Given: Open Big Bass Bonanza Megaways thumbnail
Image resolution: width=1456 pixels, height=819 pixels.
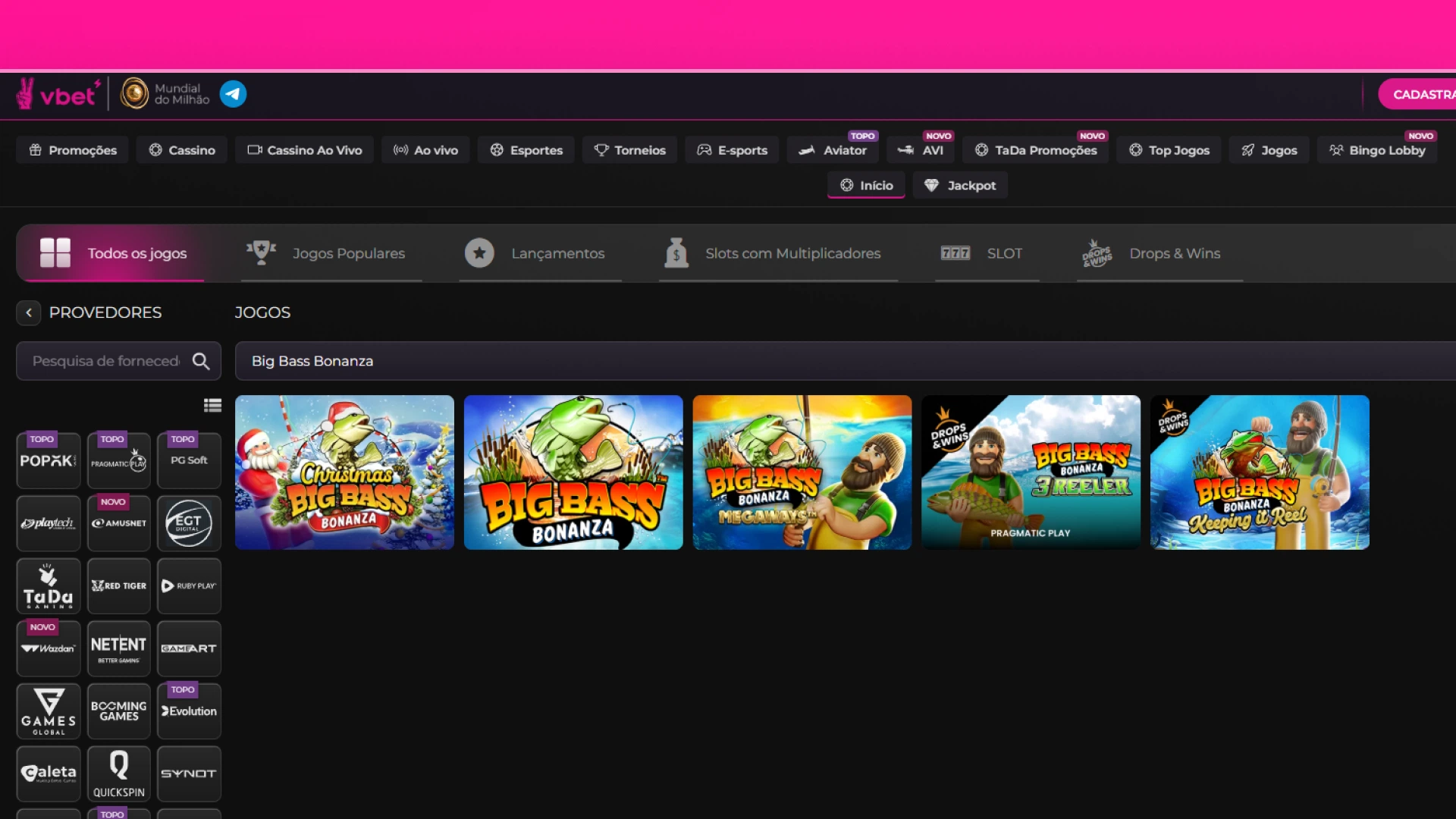Looking at the screenshot, I should click(x=802, y=472).
